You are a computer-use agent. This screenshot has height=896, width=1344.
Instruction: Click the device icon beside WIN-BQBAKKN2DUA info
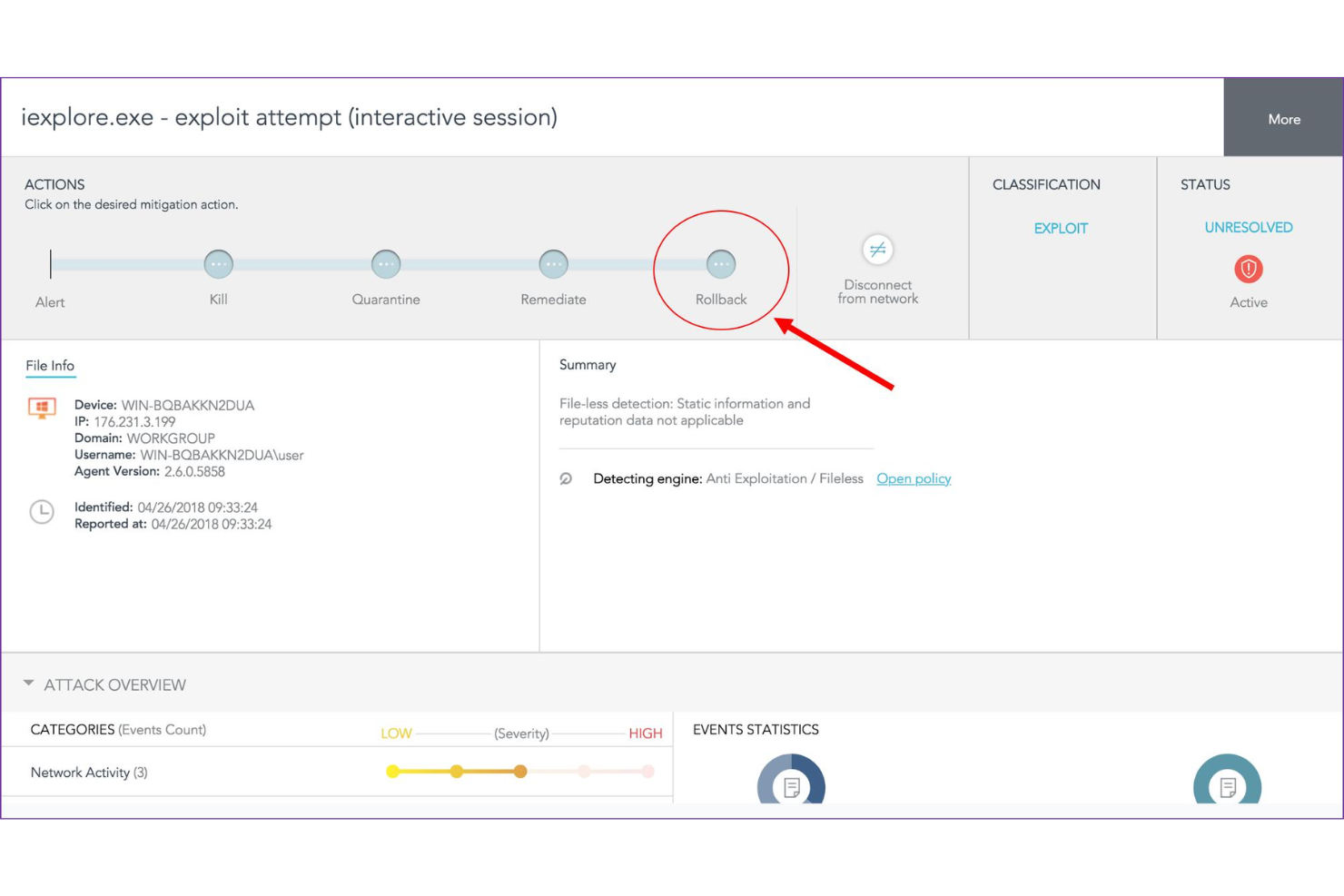[x=42, y=408]
